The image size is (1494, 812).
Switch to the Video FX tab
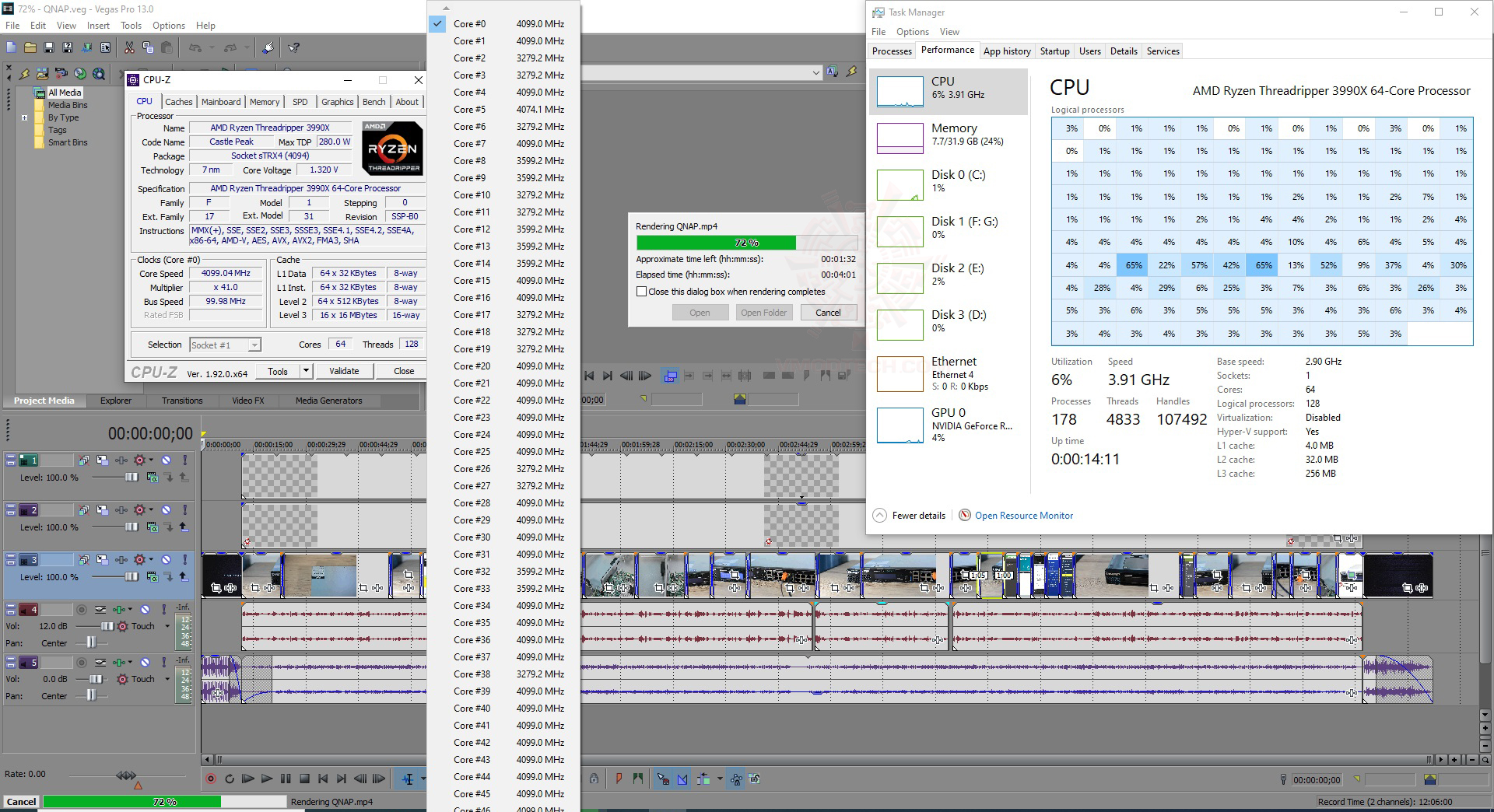pos(247,401)
